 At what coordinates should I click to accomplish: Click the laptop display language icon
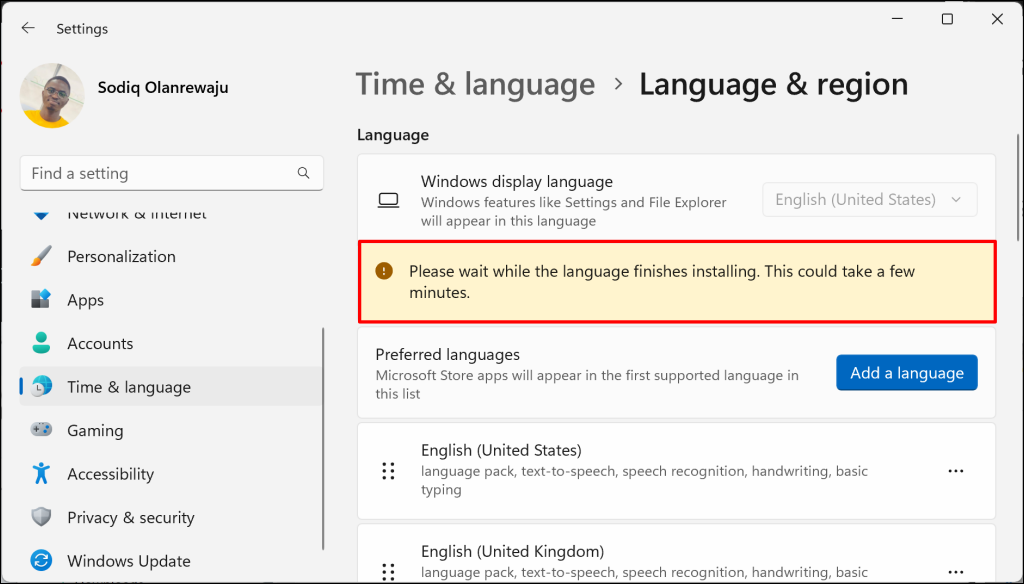coord(389,200)
